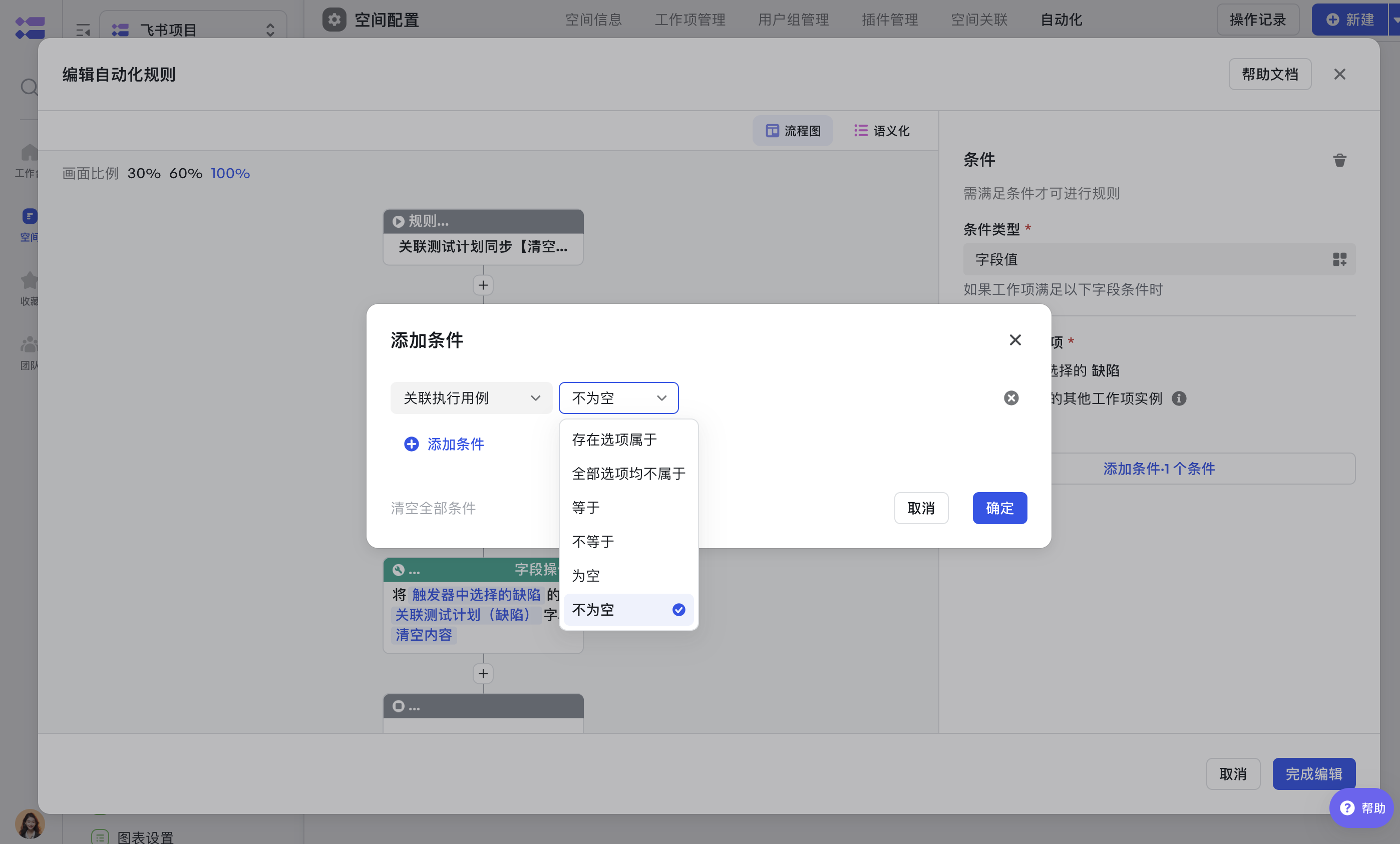Click the stop icon on bottom node
The width and height of the screenshot is (1400, 844).
398,706
